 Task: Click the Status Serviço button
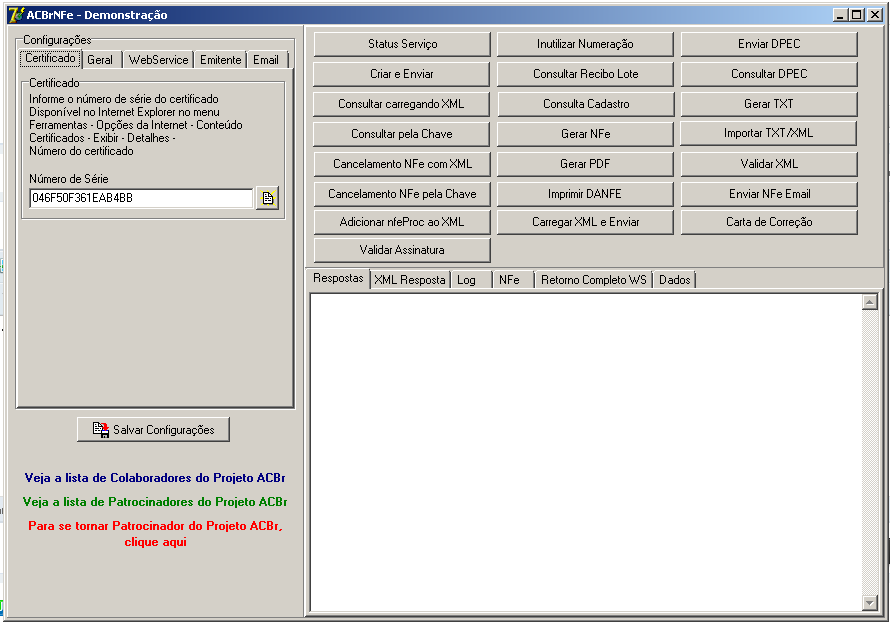coord(402,44)
